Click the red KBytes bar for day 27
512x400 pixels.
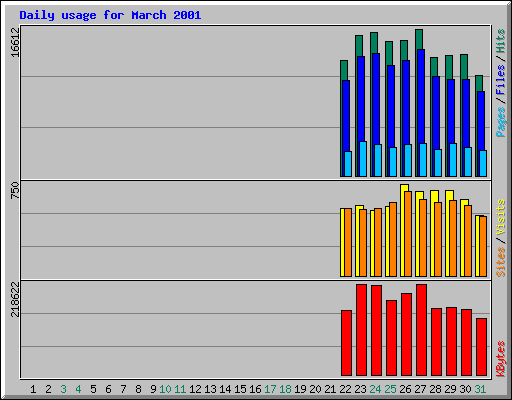(x=421, y=330)
